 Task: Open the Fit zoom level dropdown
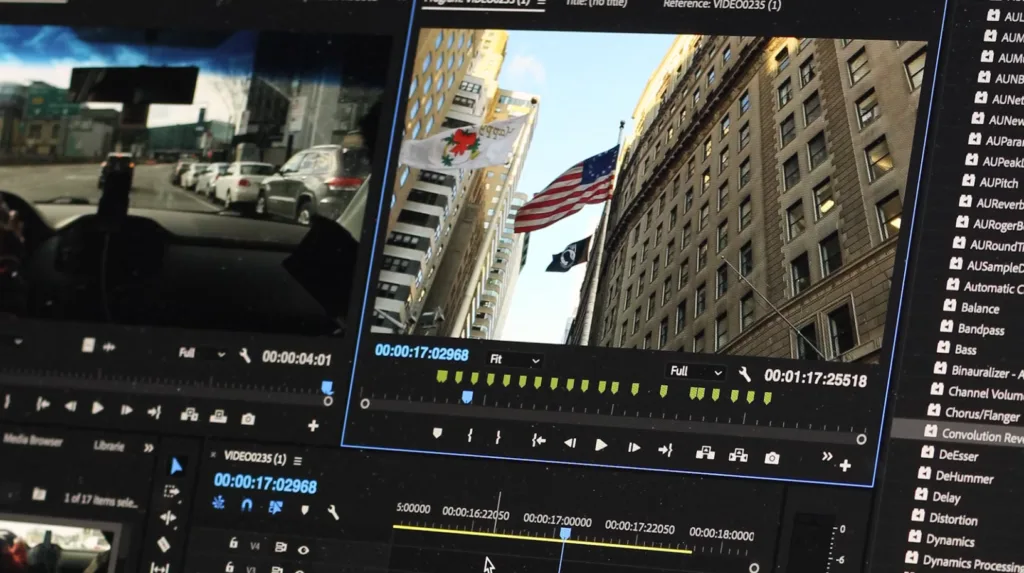[515, 359]
